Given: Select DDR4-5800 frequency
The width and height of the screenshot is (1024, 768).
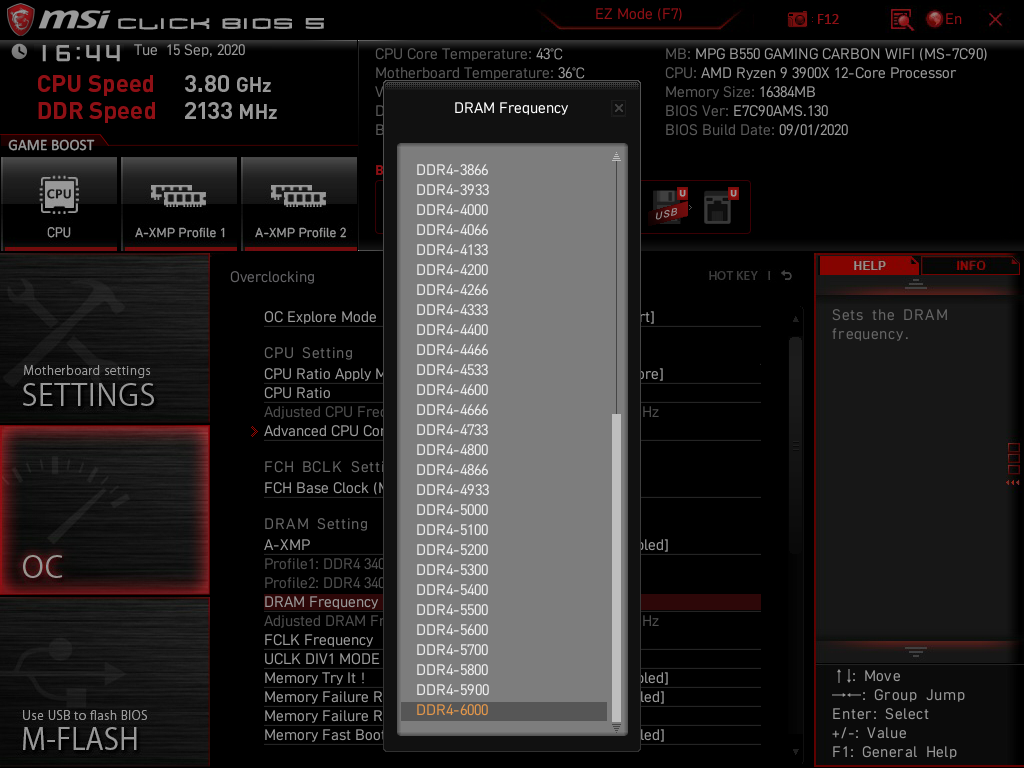Looking at the screenshot, I should (x=452, y=670).
